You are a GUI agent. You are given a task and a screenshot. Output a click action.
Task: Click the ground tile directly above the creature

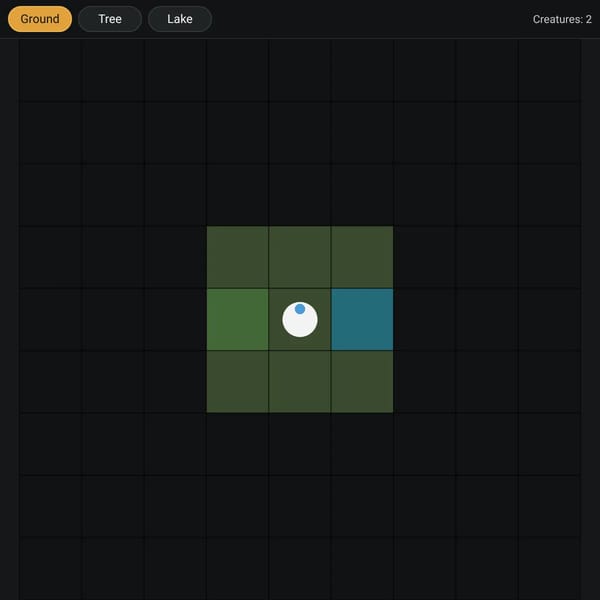coord(300,257)
